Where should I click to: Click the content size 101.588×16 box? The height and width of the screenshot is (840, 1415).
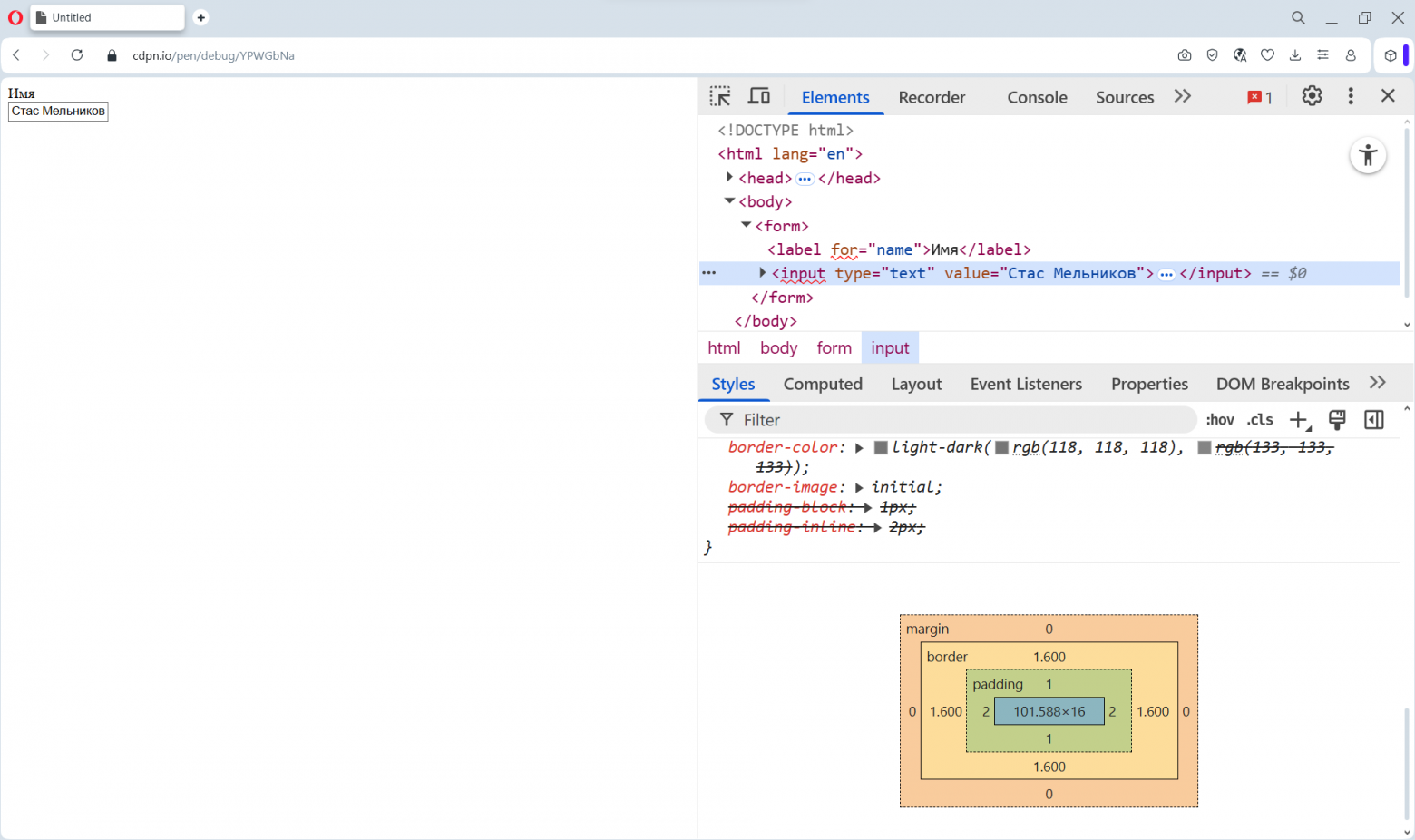(1049, 711)
